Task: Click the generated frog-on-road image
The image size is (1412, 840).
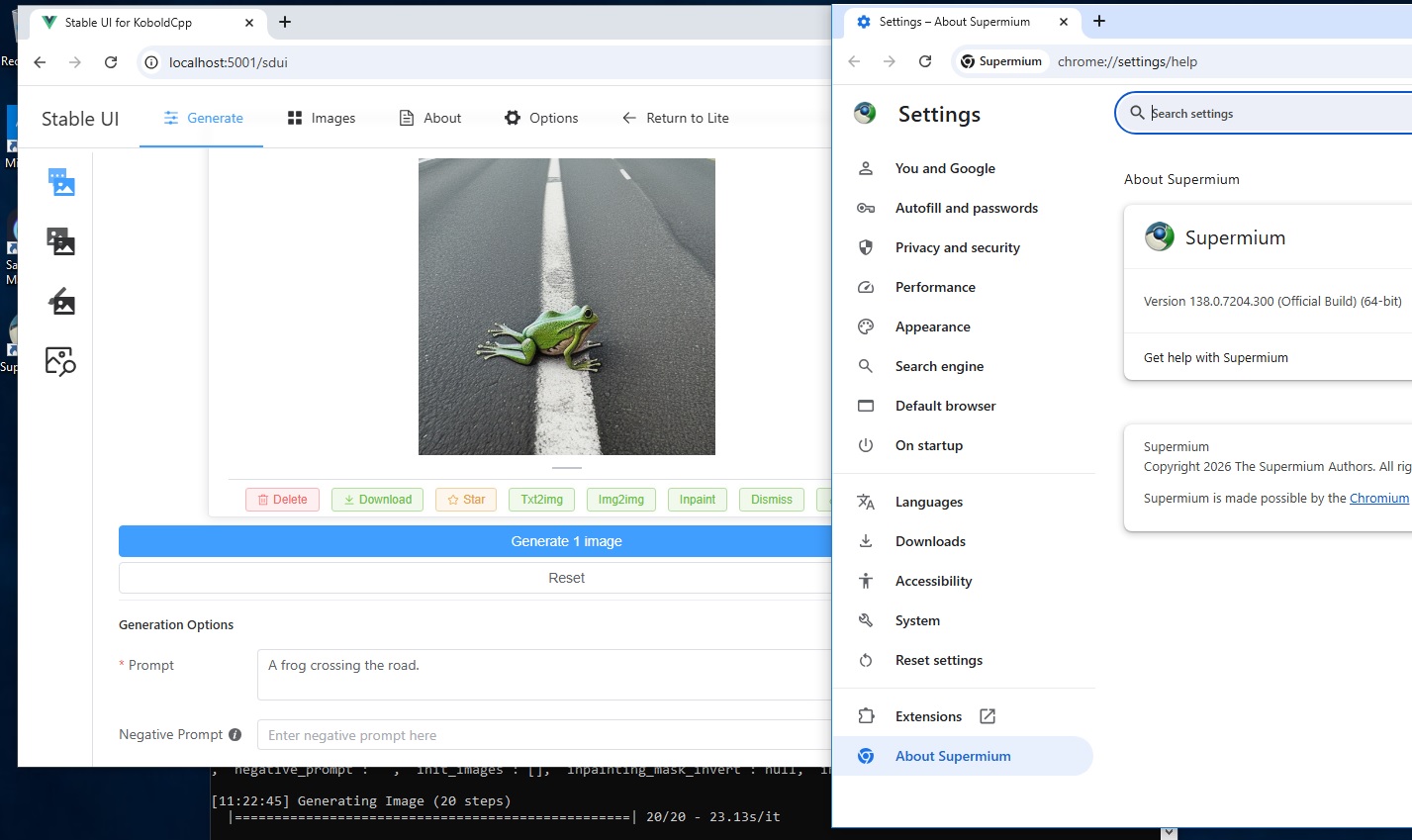Action: click(x=567, y=307)
